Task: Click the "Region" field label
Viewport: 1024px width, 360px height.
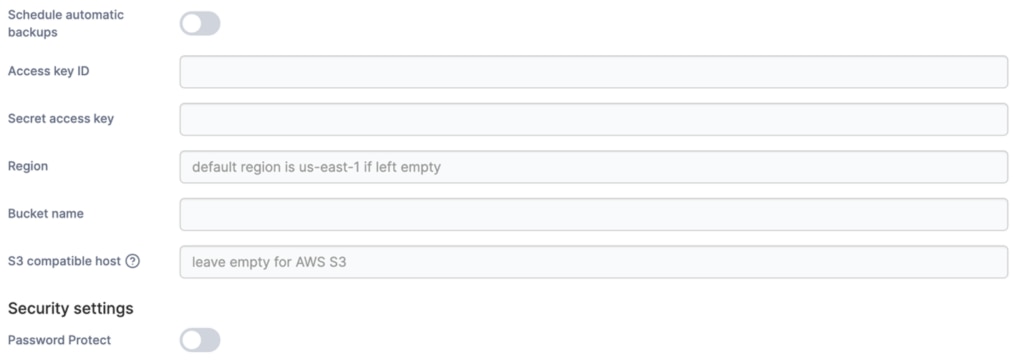Action: (x=27, y=166)
